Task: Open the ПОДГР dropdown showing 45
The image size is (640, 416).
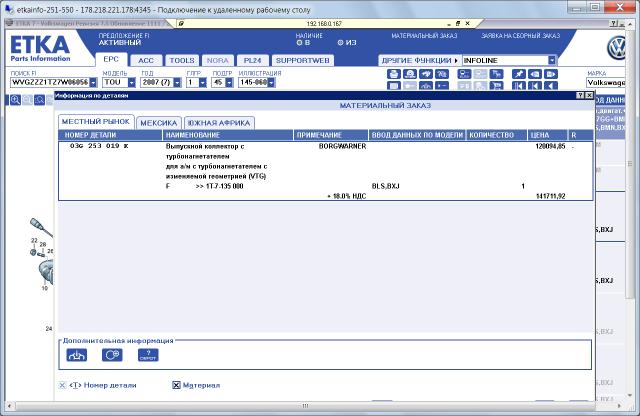Action: (229, 82)
